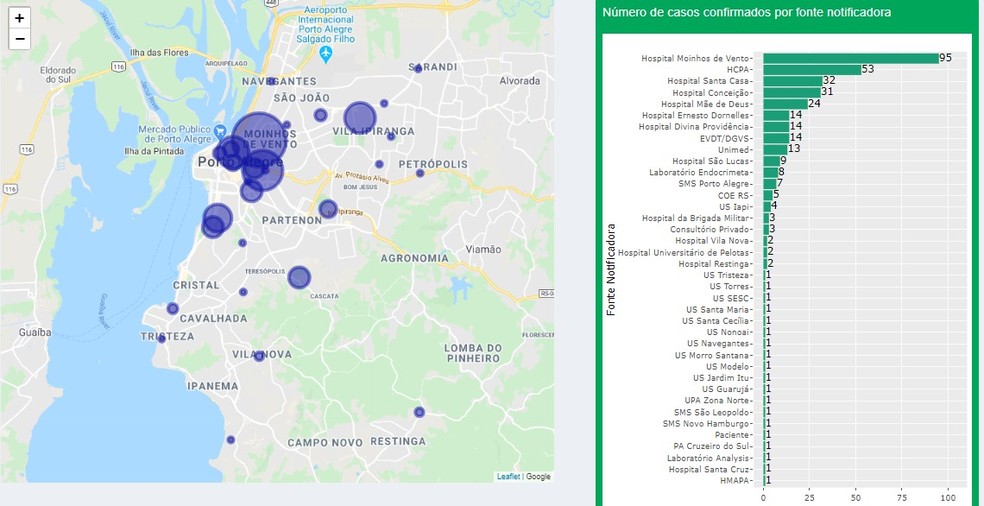Image resolution: width=984 pixels, height=506 pixels.
Task: Click the COE RS label
Action: [x=733, y=195]
